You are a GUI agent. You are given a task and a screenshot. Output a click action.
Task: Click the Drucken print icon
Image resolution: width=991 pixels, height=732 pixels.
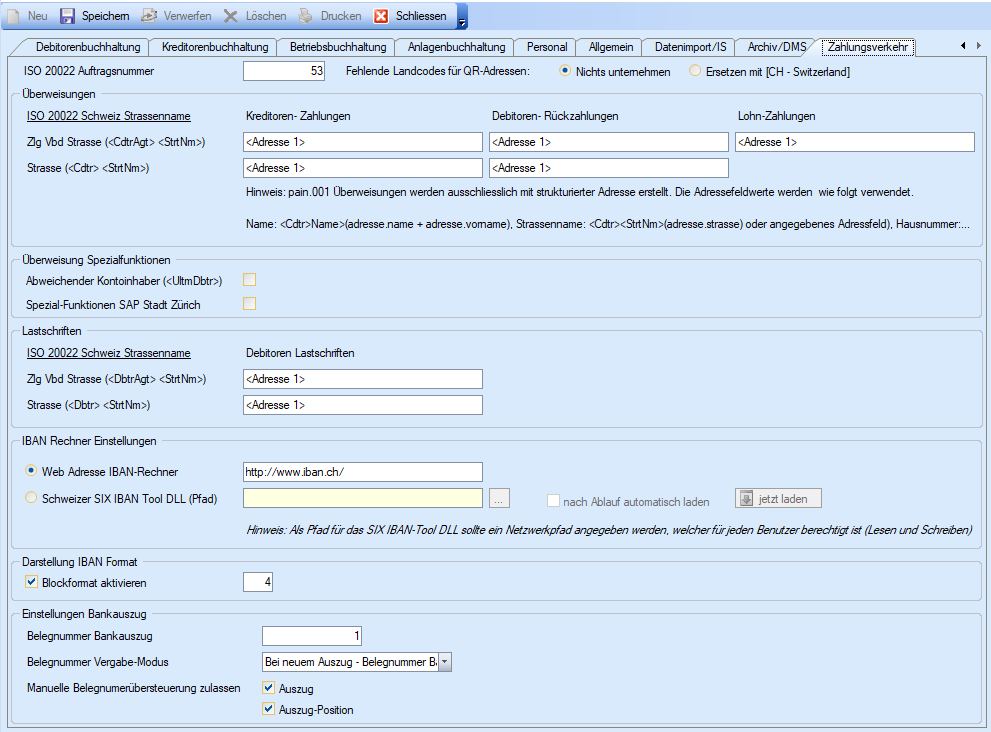307,16
